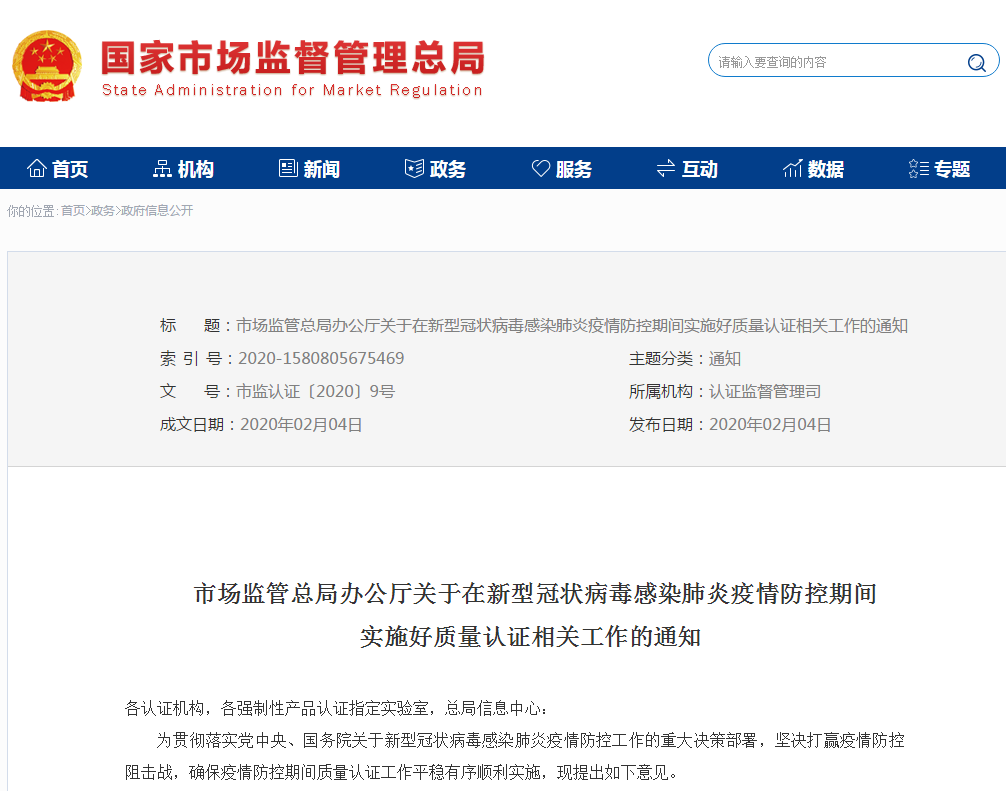Click the 政务 breadcrumb link
The image size is (1006, 791).
pos(102,211)
